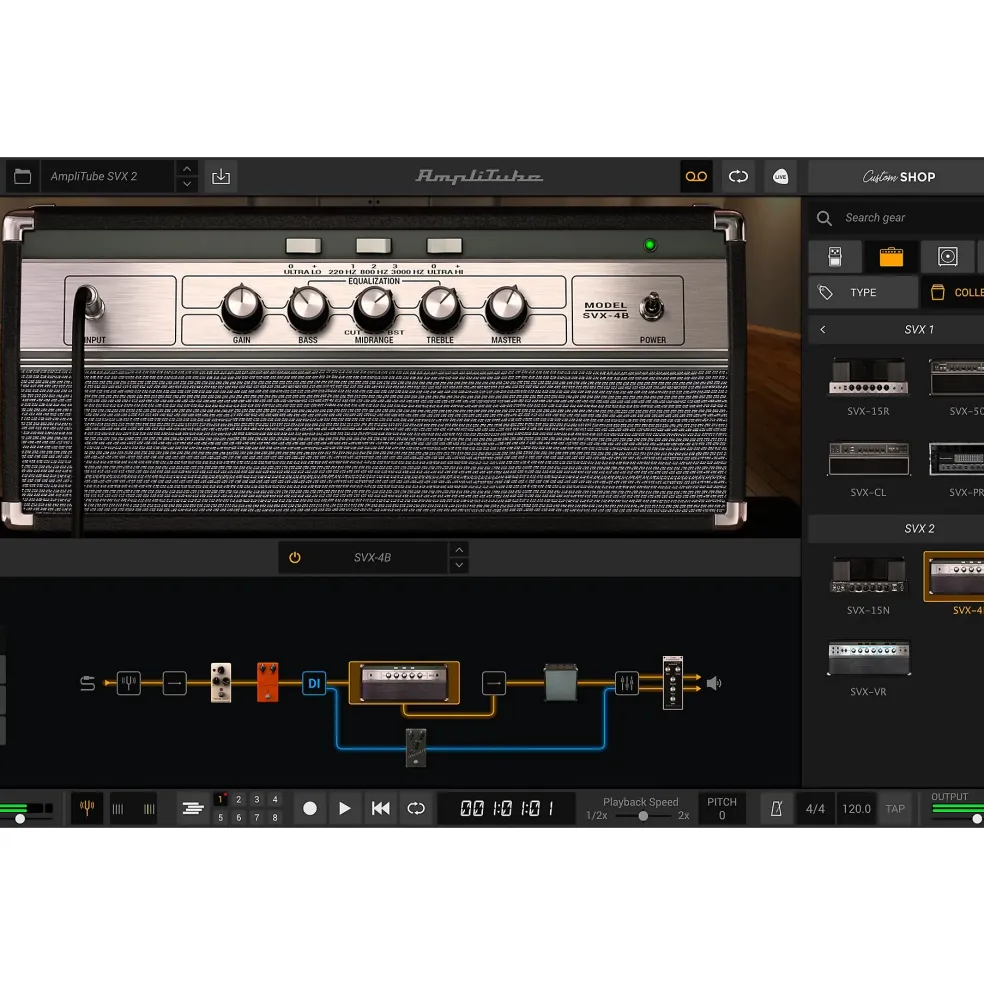Select next preset with down arrow
The height and width of the screenshot is (985, 984).
coord(187,184)
